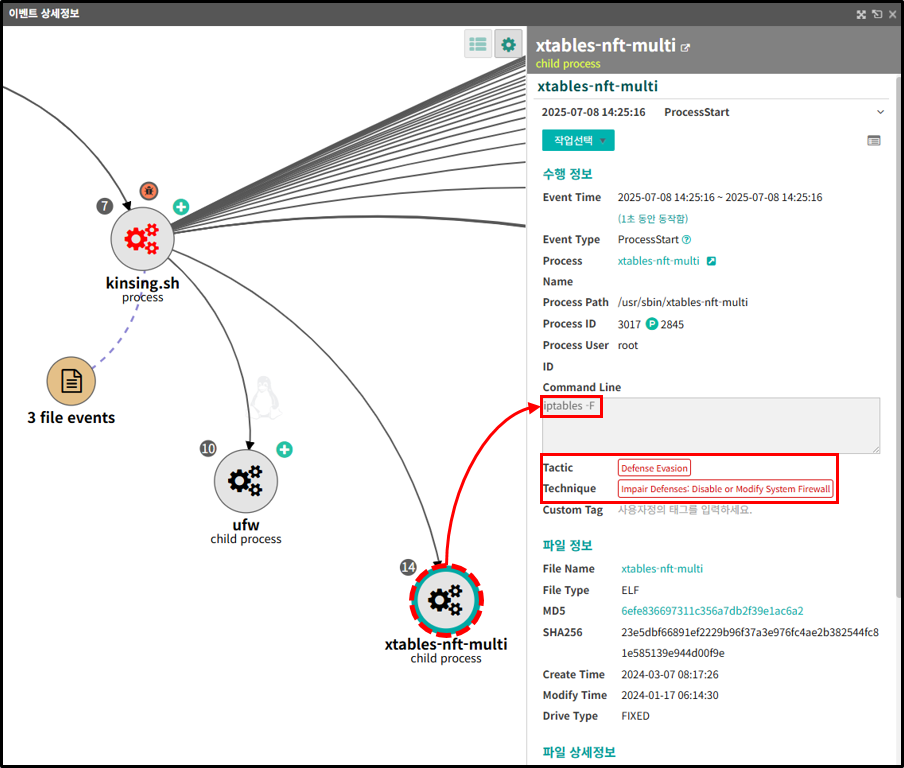Click the ufw child process node
The image size is (904, 768).
(x=245, y=481)
